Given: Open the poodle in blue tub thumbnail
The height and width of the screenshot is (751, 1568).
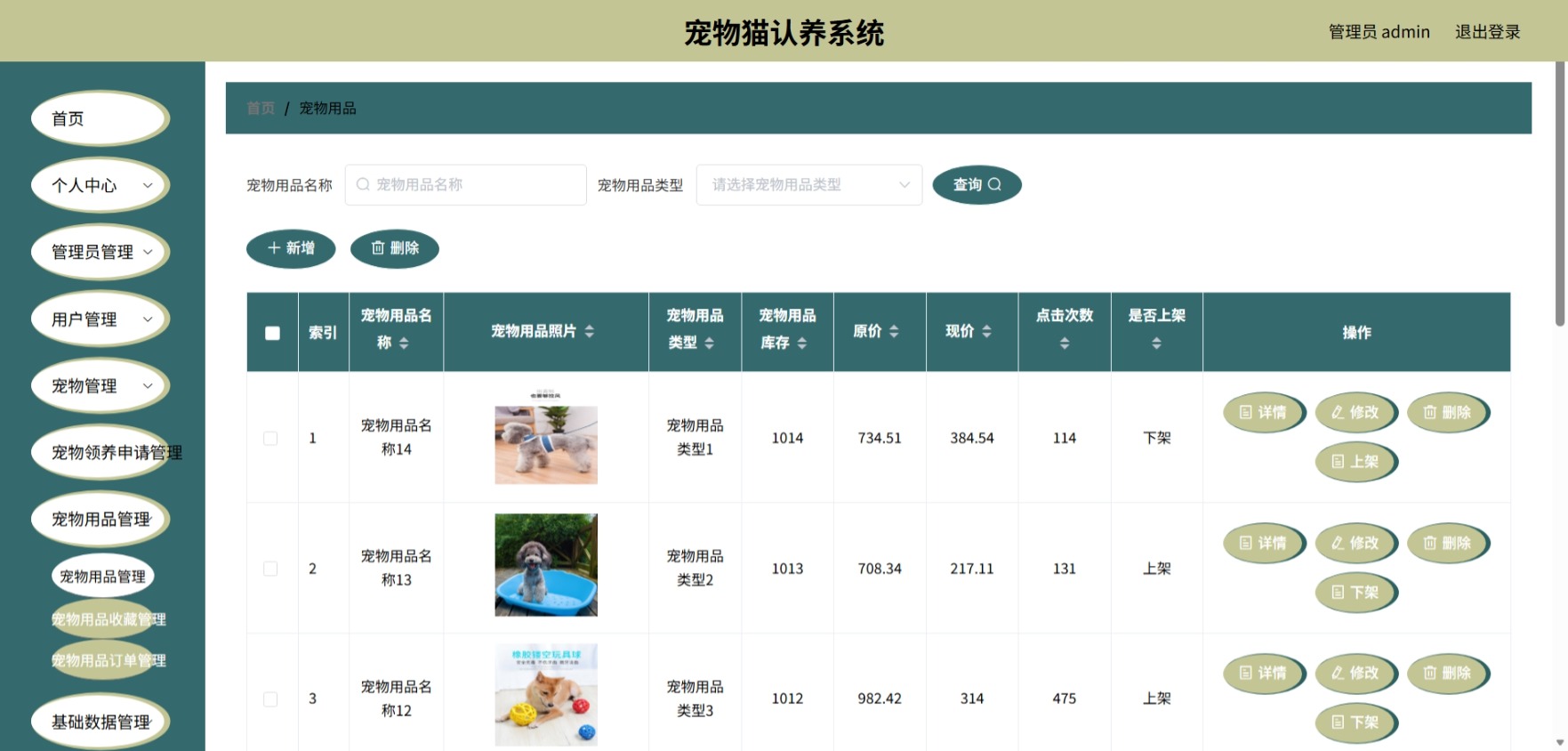Looking at the screenshot, I should pyautogui.click(x=546, y=565).
